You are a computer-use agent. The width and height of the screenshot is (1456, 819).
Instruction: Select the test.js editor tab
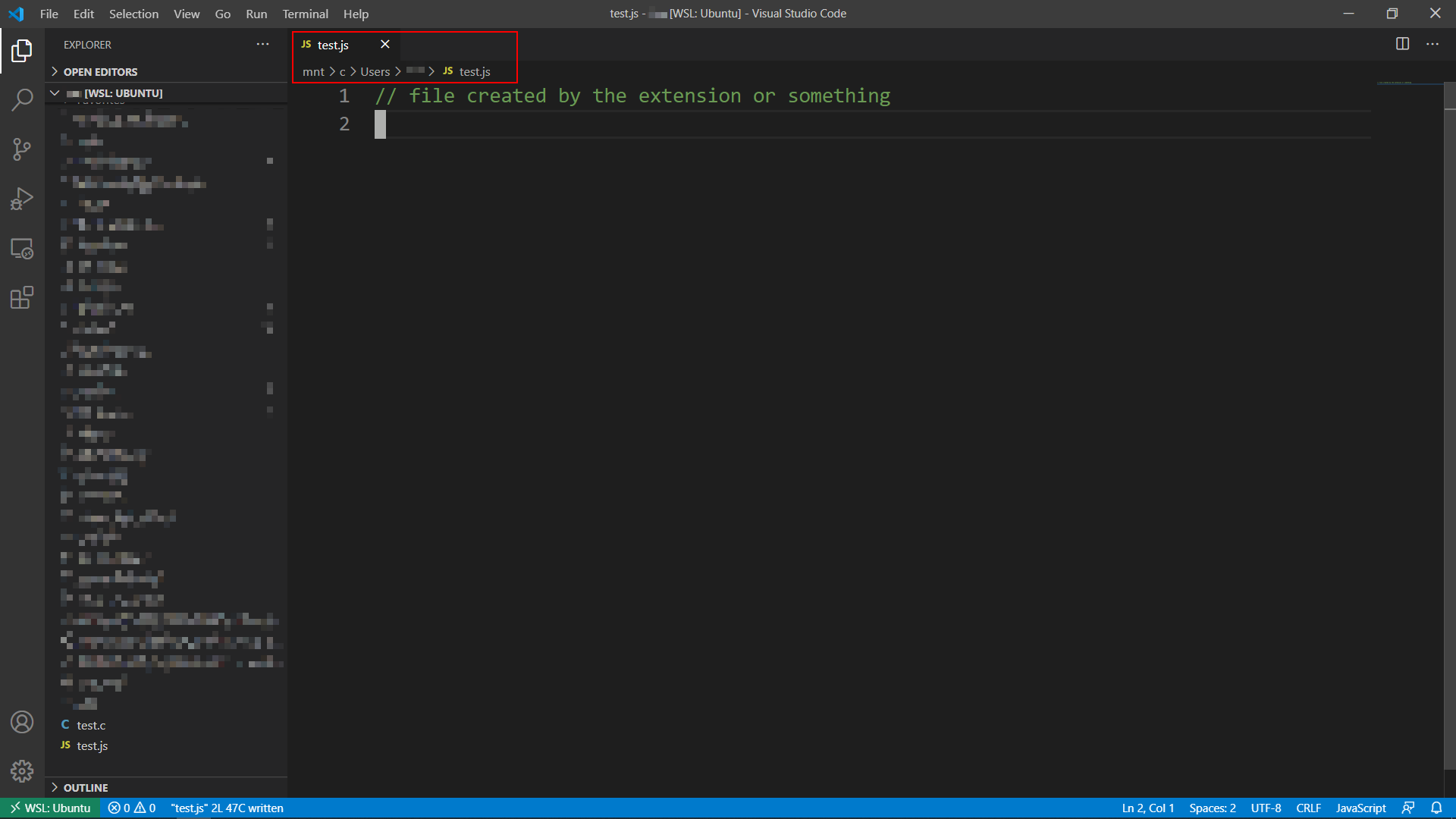(332, 45)
